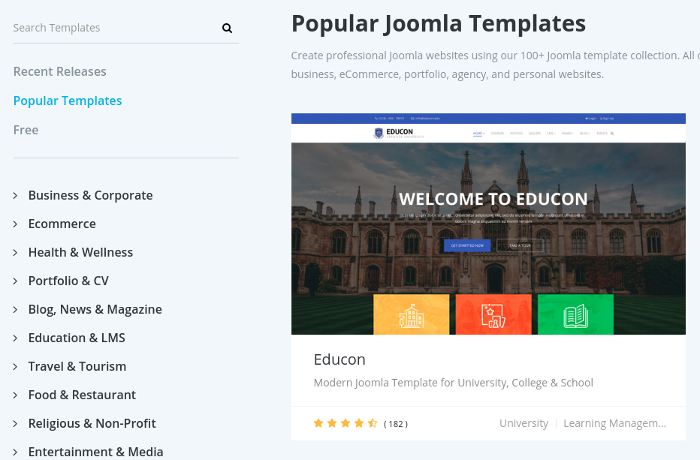Screen dimensions: 700x460
Task: Expand Health & Wellness chevron
Action: 16,253
